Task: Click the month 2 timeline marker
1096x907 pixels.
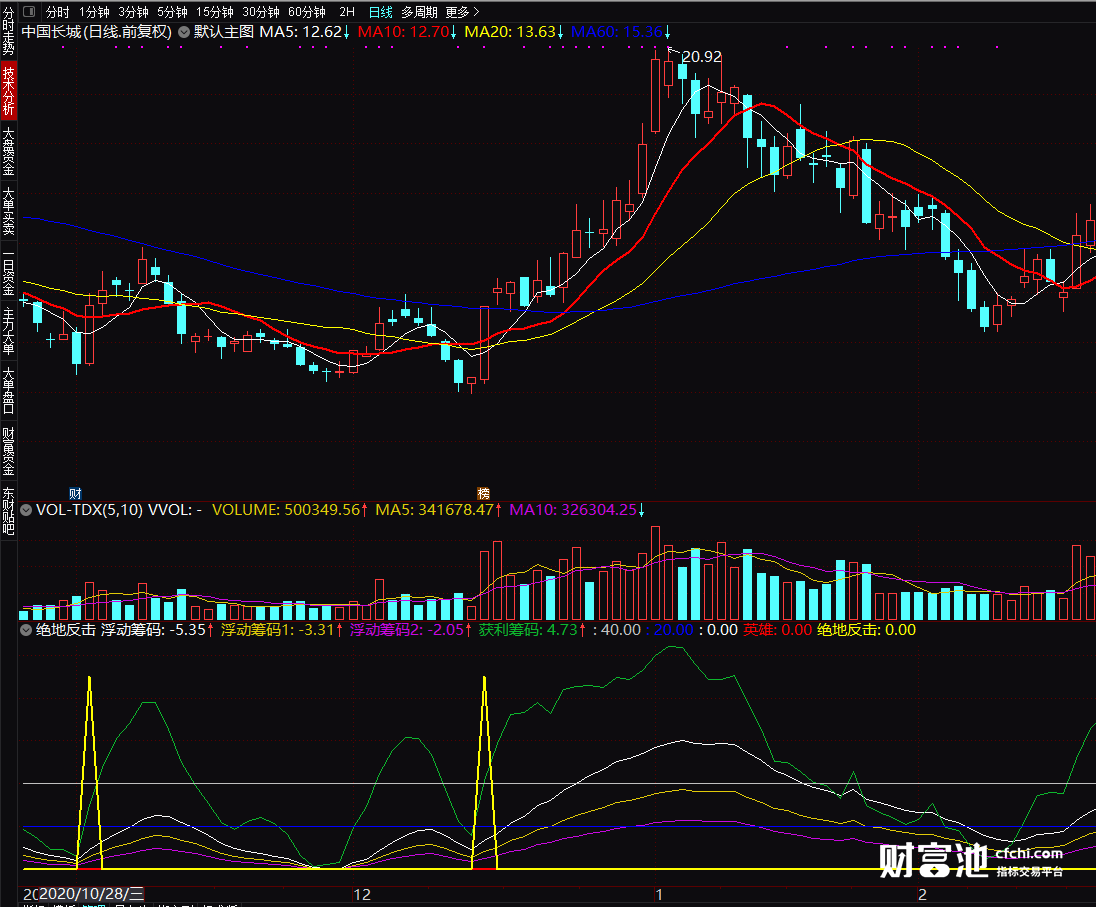Action: coord(922,894)
